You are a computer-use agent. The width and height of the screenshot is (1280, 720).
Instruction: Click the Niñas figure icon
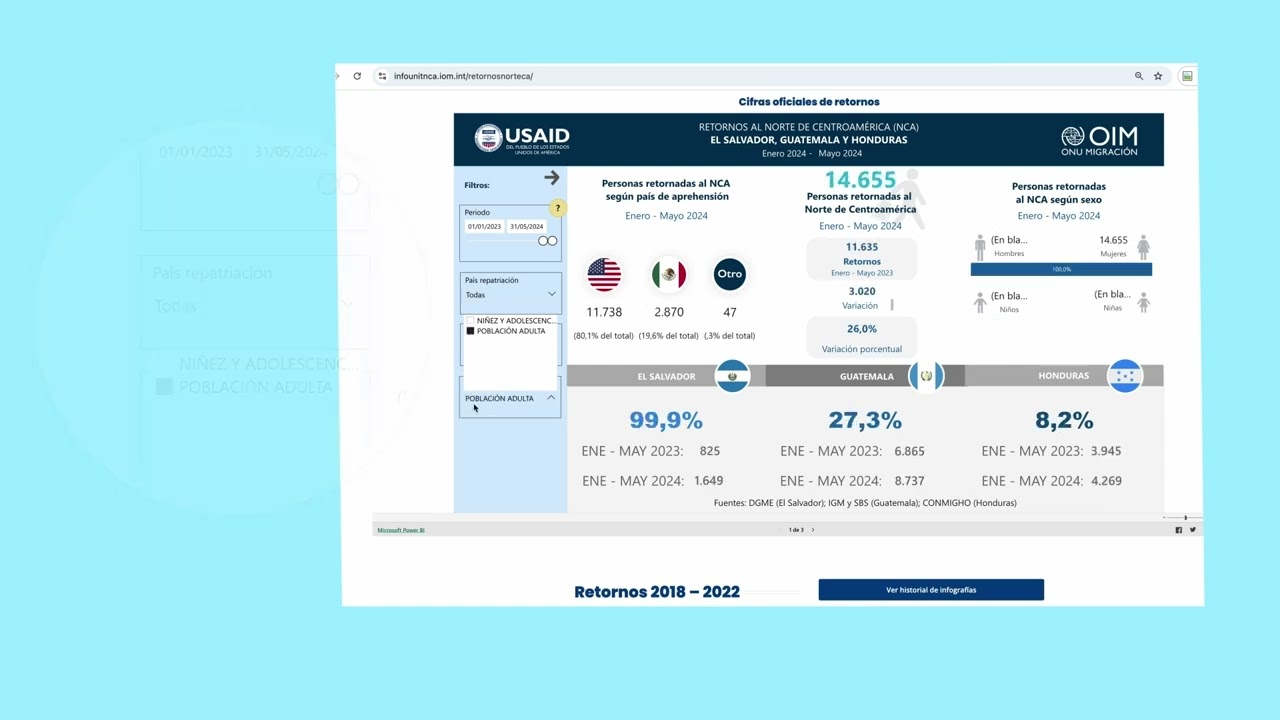pyautogui.click(x=1143, y=302)
